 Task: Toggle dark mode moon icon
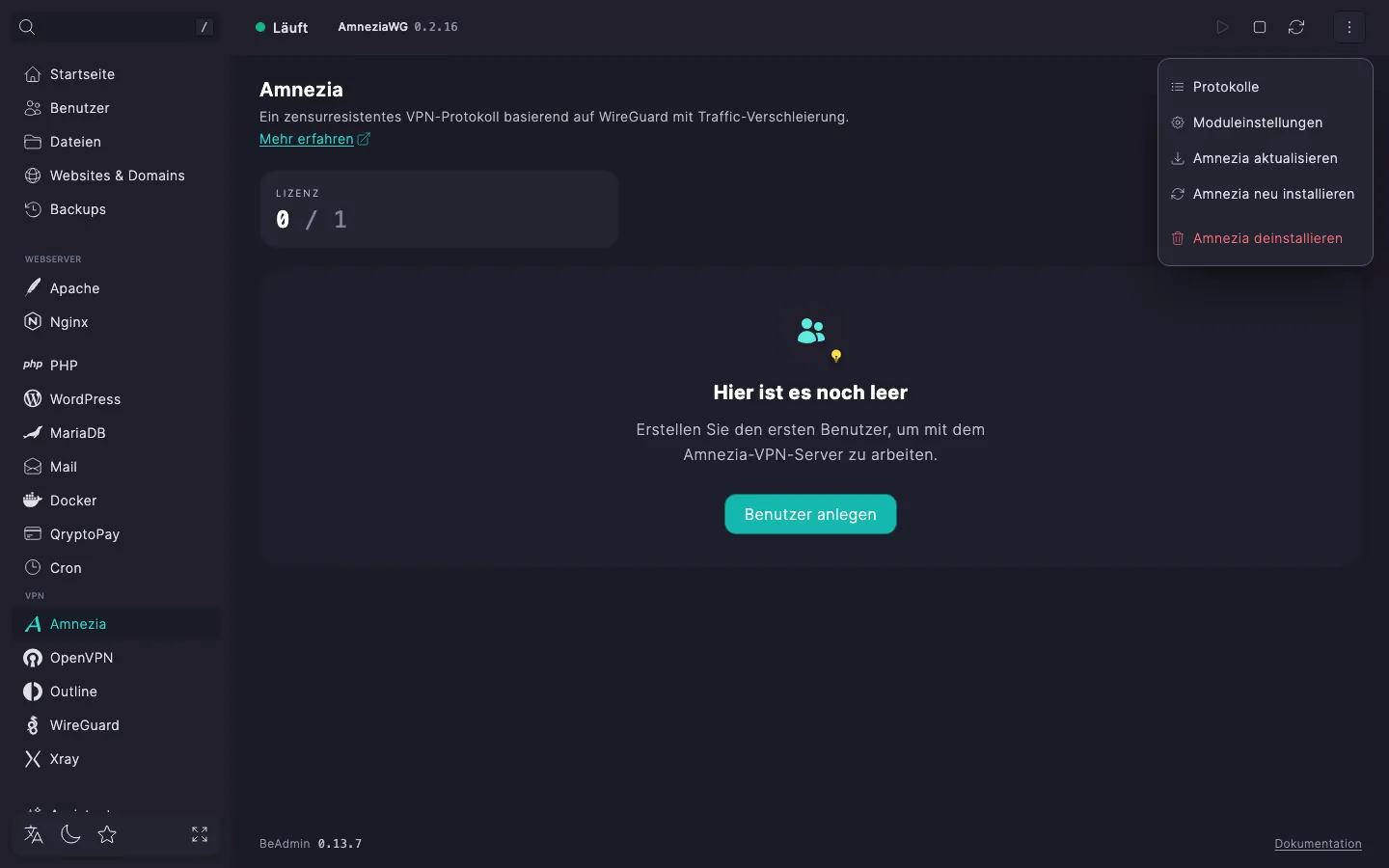coord(70,834)
